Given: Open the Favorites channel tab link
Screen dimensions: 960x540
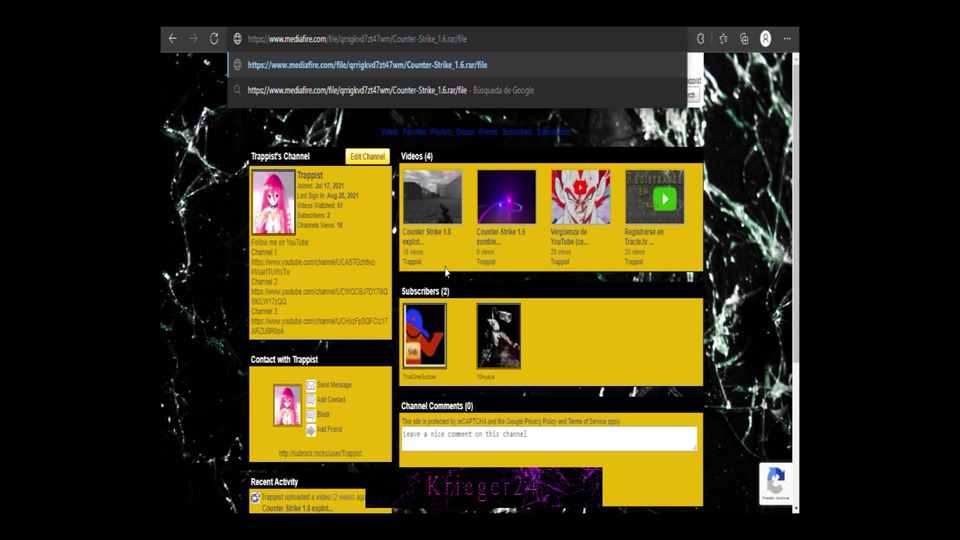Looking at the screenshot, I should click(x=414, y=132).
